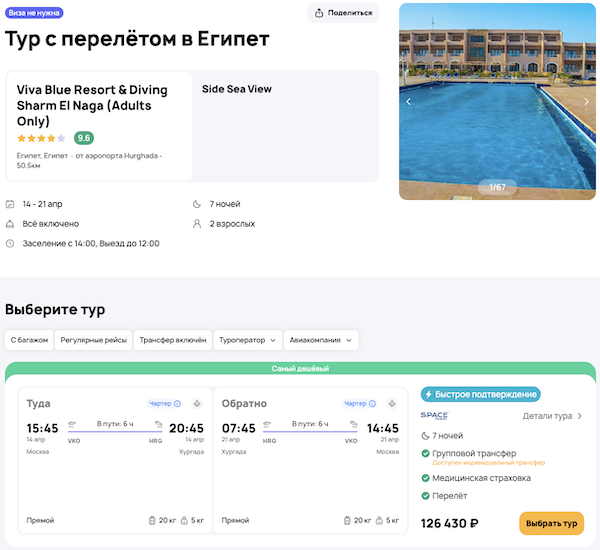
Task: Expand the Авиакомпания dropdown
Action: 321,340
